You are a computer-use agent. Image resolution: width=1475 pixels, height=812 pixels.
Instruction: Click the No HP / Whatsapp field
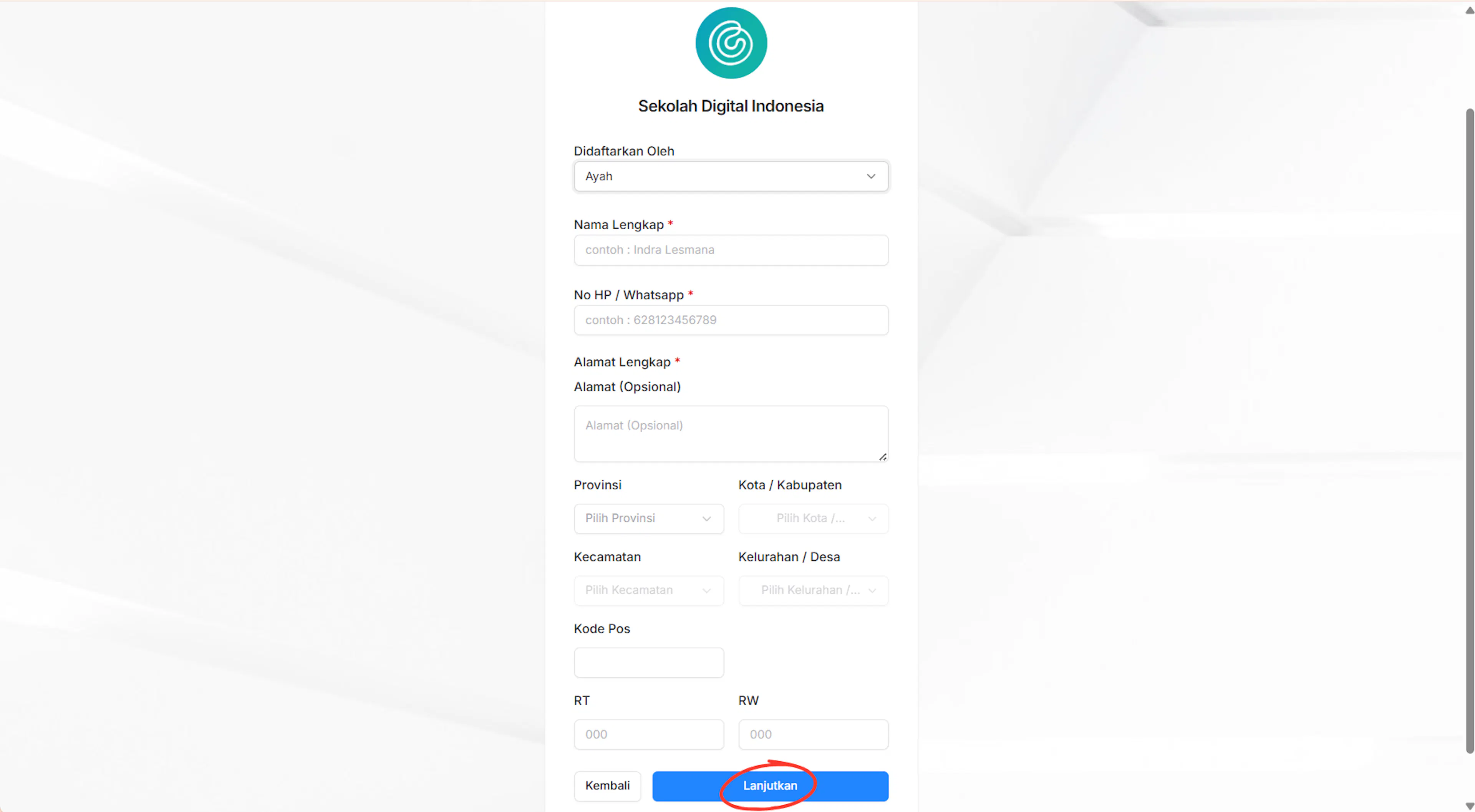(x=731, y=320)
